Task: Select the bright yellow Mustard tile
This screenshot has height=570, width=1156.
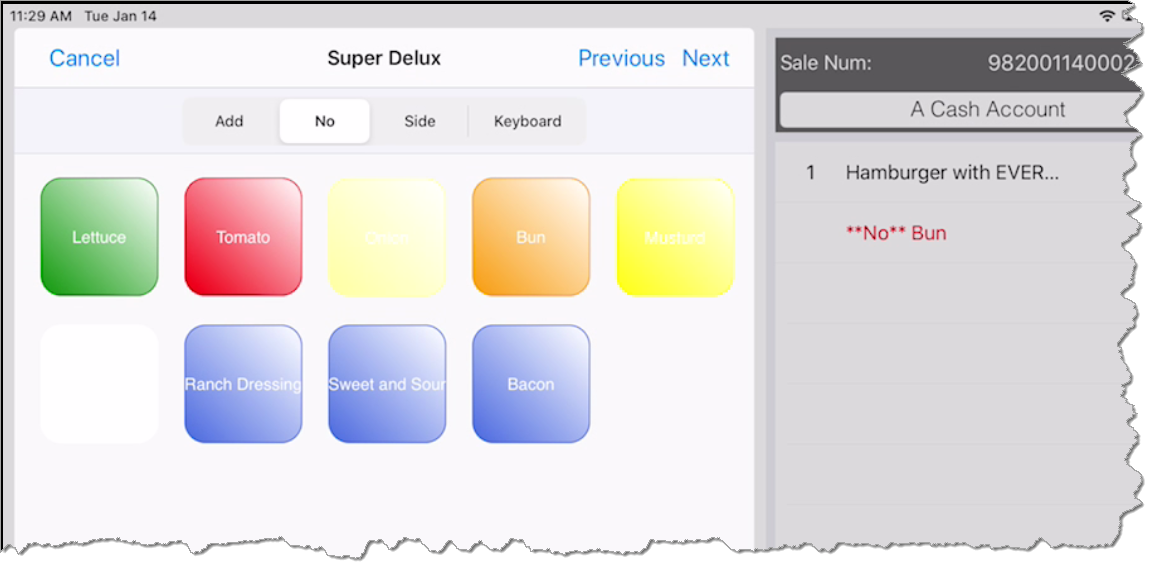Action: coord(675,237)
